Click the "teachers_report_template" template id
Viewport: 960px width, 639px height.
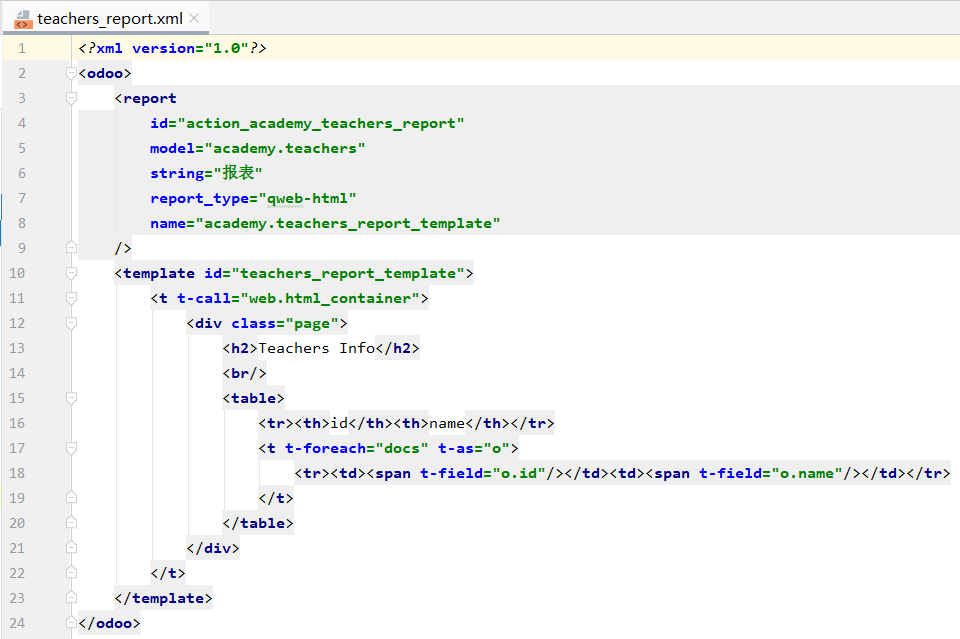(348, 274)
